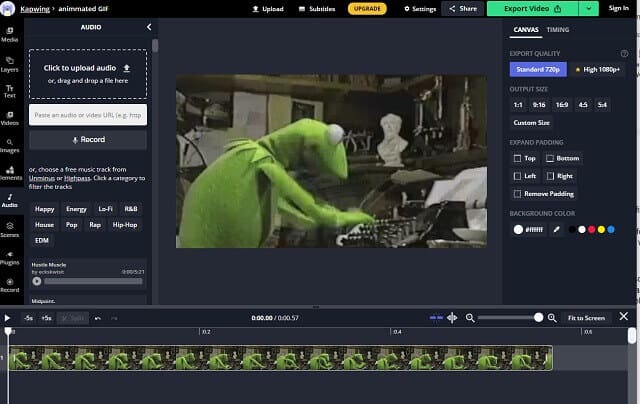Click the Hustle Muscle track progress bar
The width and height of the screenshot is (640, 404).
tap(93, 281)
